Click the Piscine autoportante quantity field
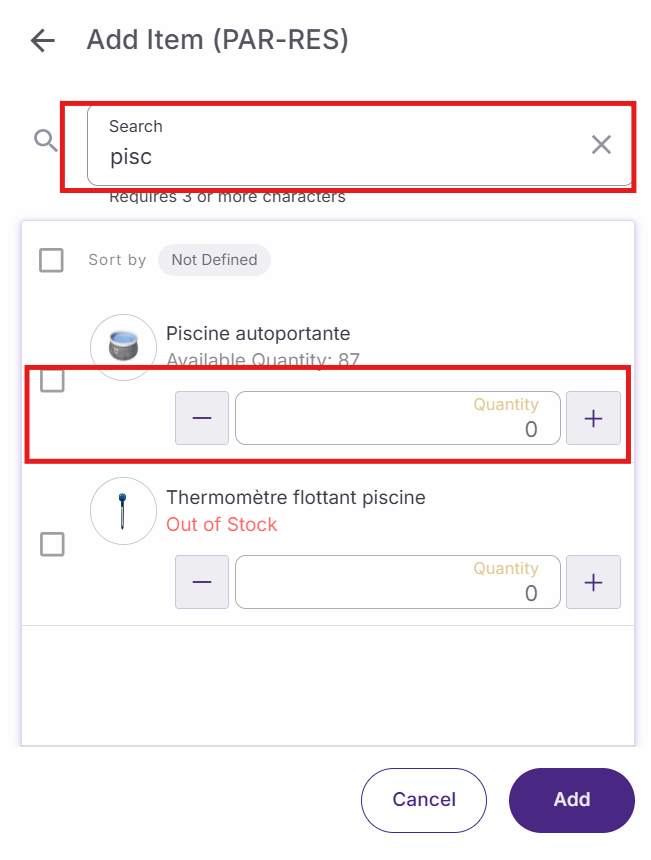 pyautogui.click(x=397, y=418)
